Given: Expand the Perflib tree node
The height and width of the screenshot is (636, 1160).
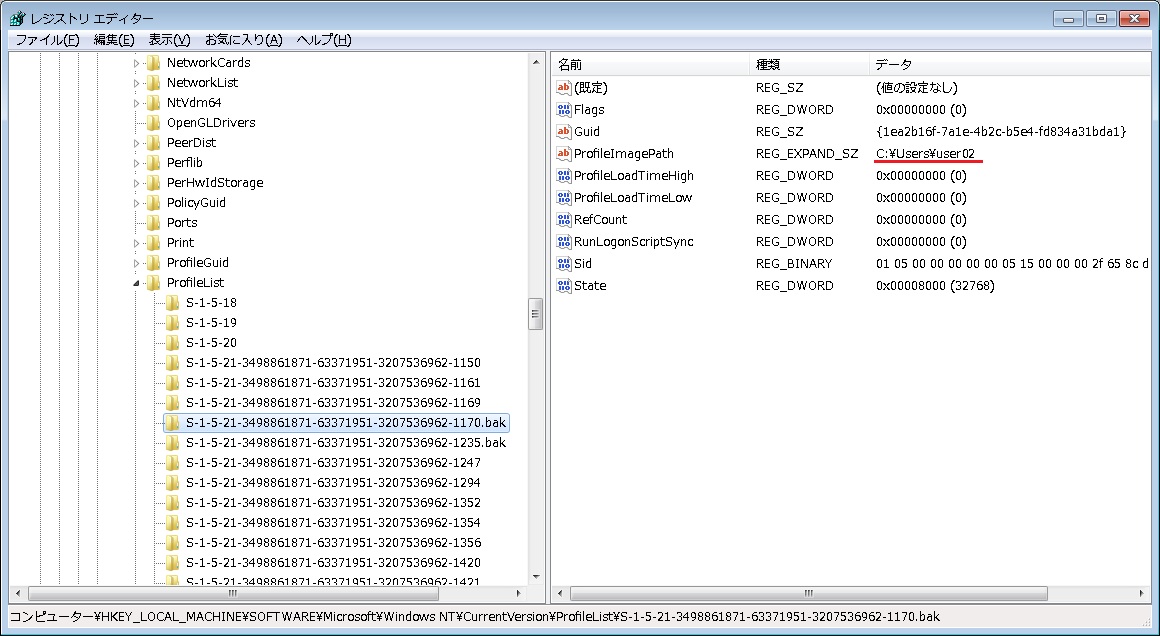Looking at the screenshot, I should (137, 163).
